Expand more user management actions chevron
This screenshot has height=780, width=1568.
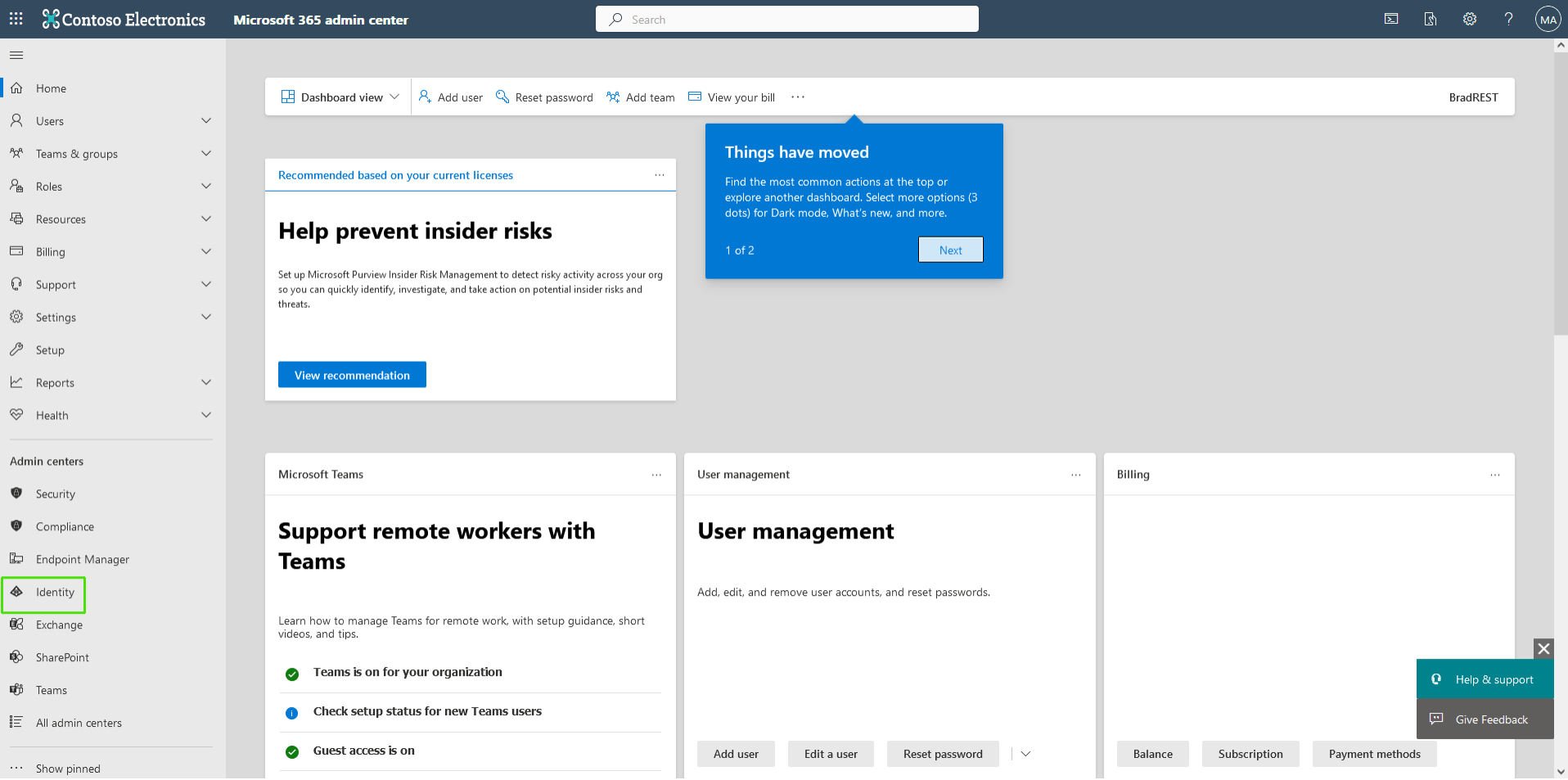(x=1025, y=754)
